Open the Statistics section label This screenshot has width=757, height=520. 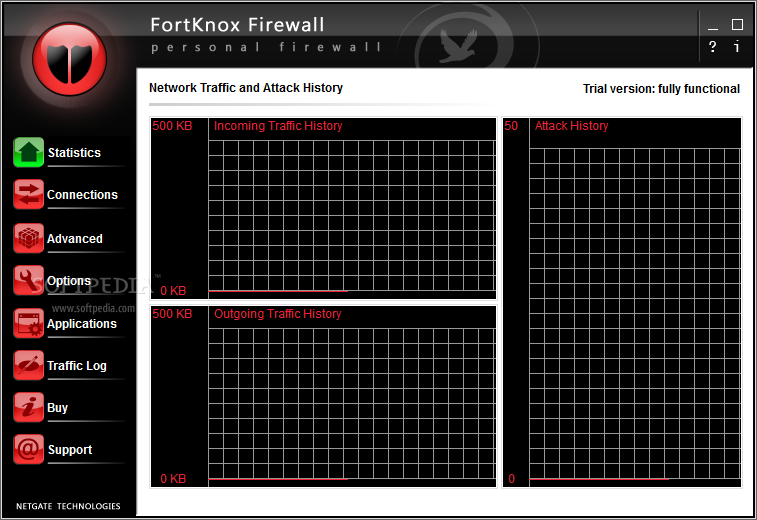(74, 153)
